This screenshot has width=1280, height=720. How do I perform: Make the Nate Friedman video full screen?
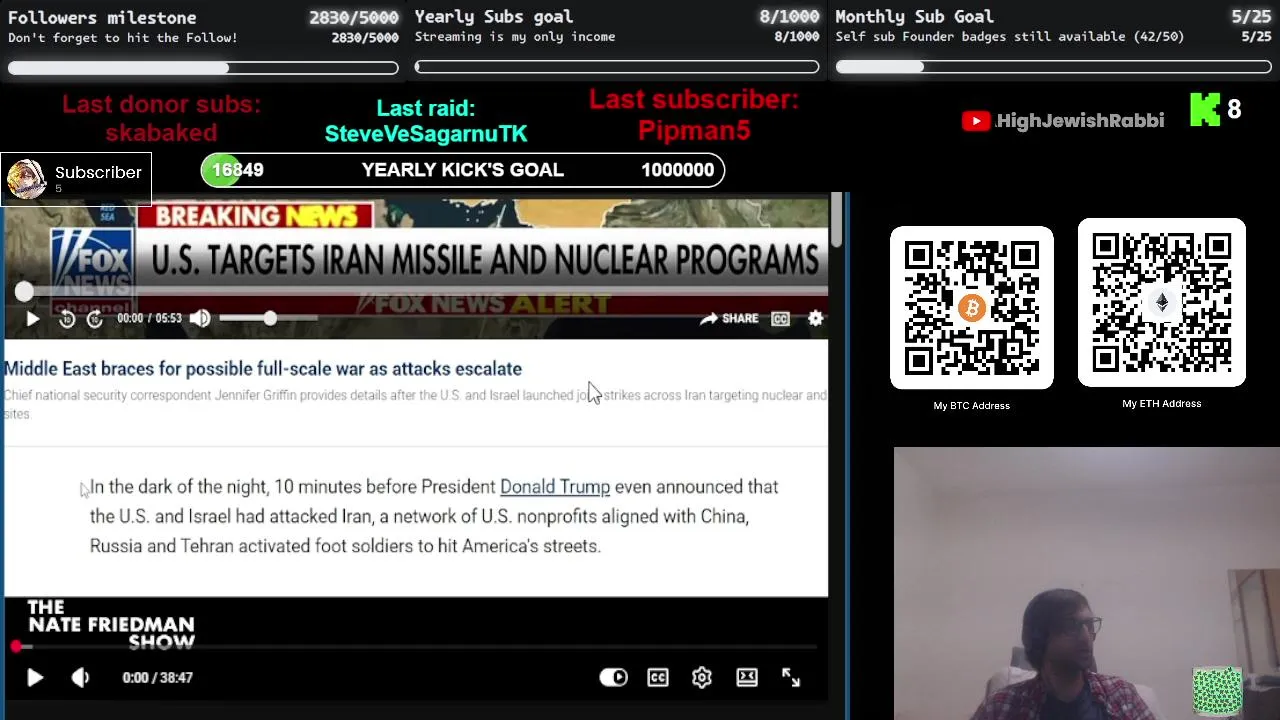791,677
